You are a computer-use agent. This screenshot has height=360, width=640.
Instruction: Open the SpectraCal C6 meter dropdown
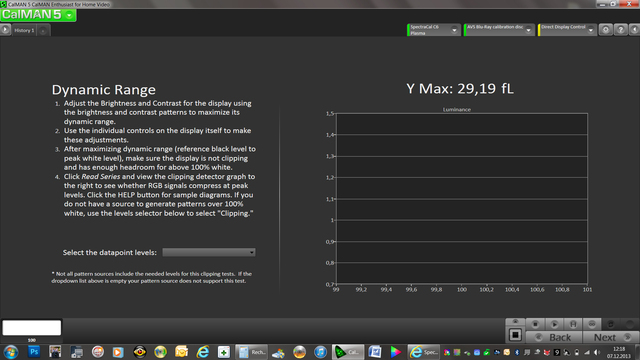click(x=433, y=30)
